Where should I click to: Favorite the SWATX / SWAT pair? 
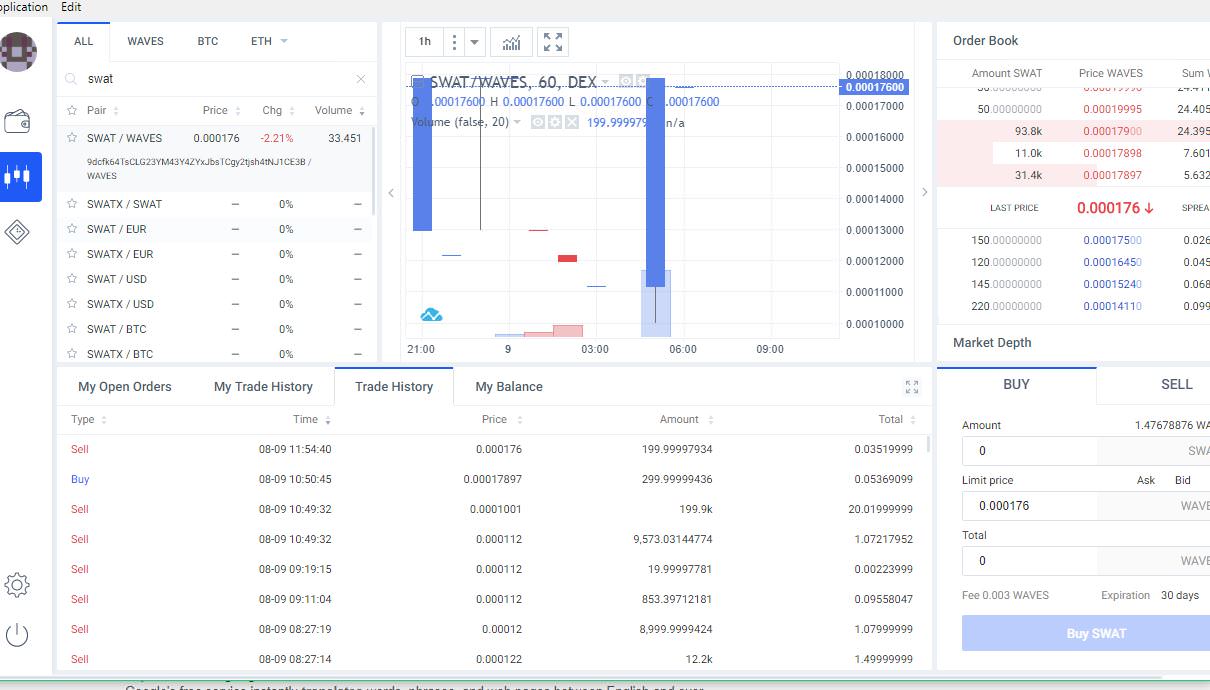click(72, 204)
